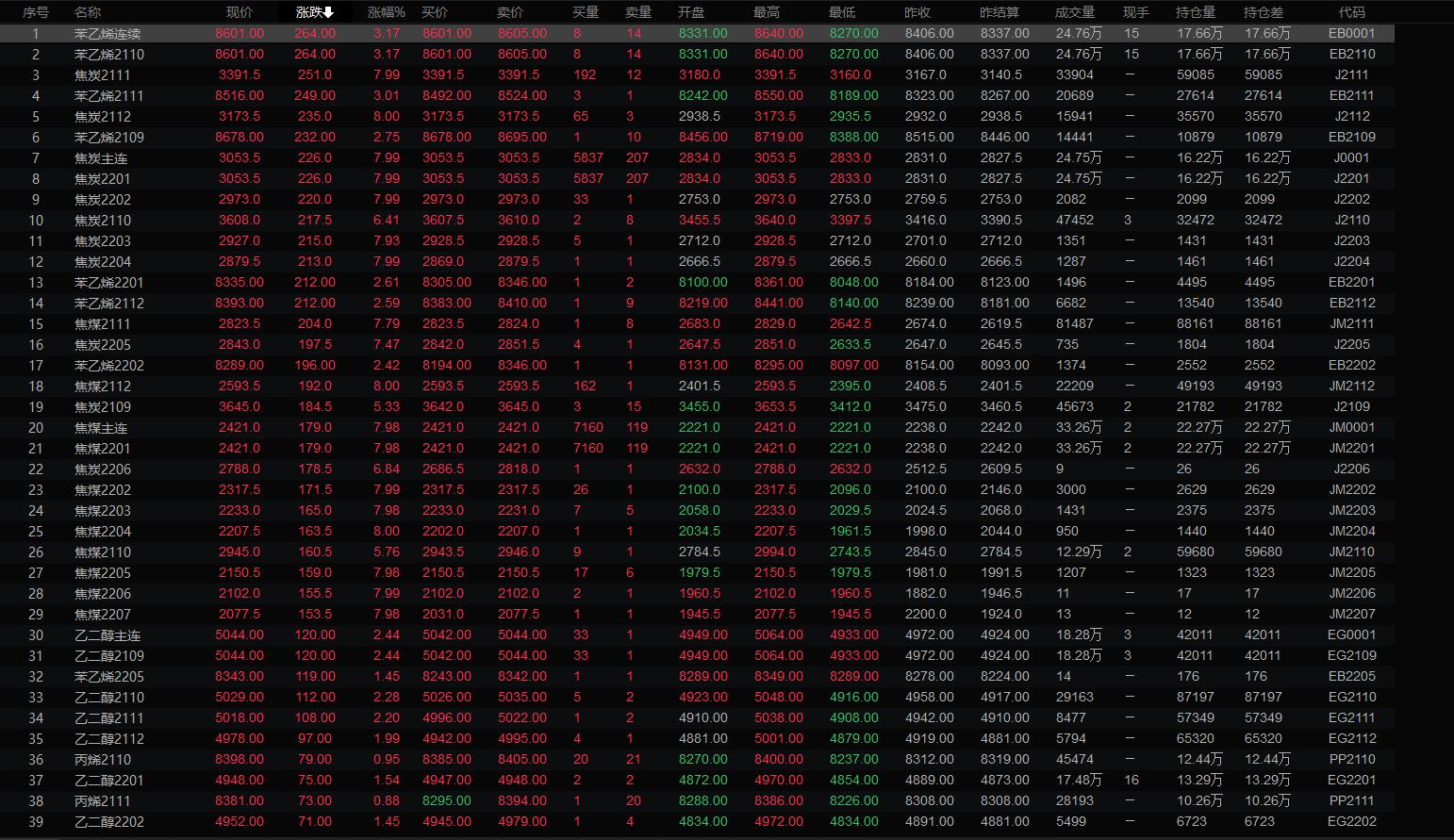This screenshot has width=1454, height=840.
Task: Click the 名称 column header
Action: 88,12
